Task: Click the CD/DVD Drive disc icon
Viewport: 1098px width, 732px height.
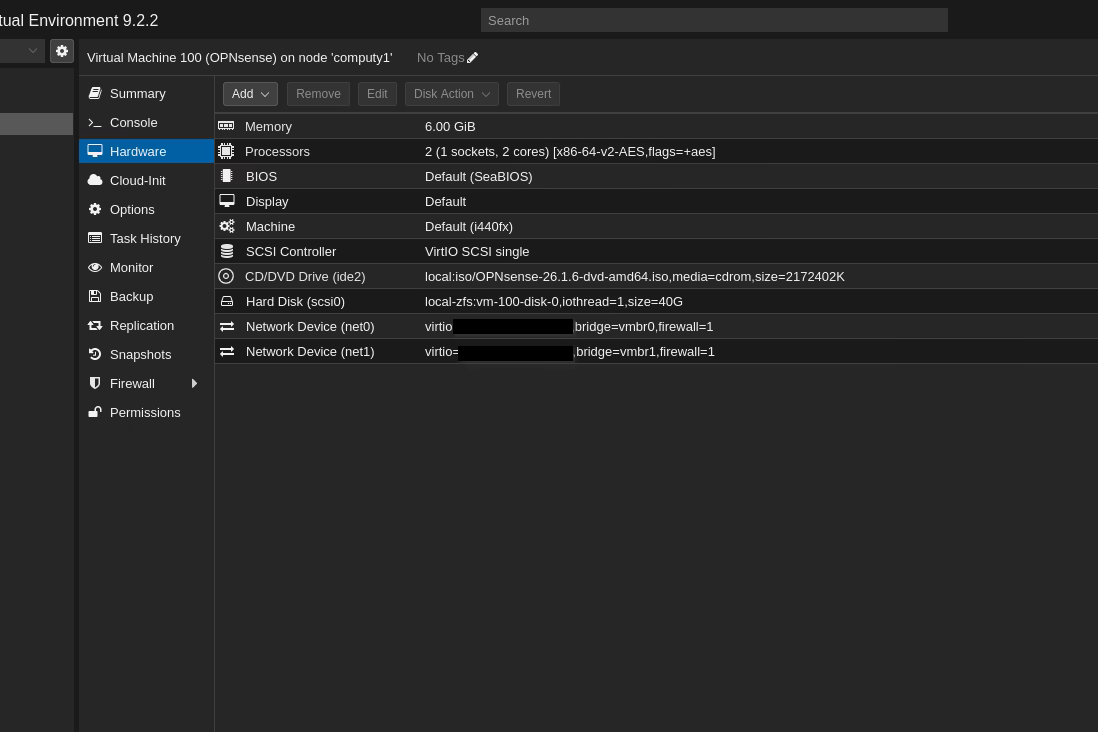Action: (x=226, y=276)
